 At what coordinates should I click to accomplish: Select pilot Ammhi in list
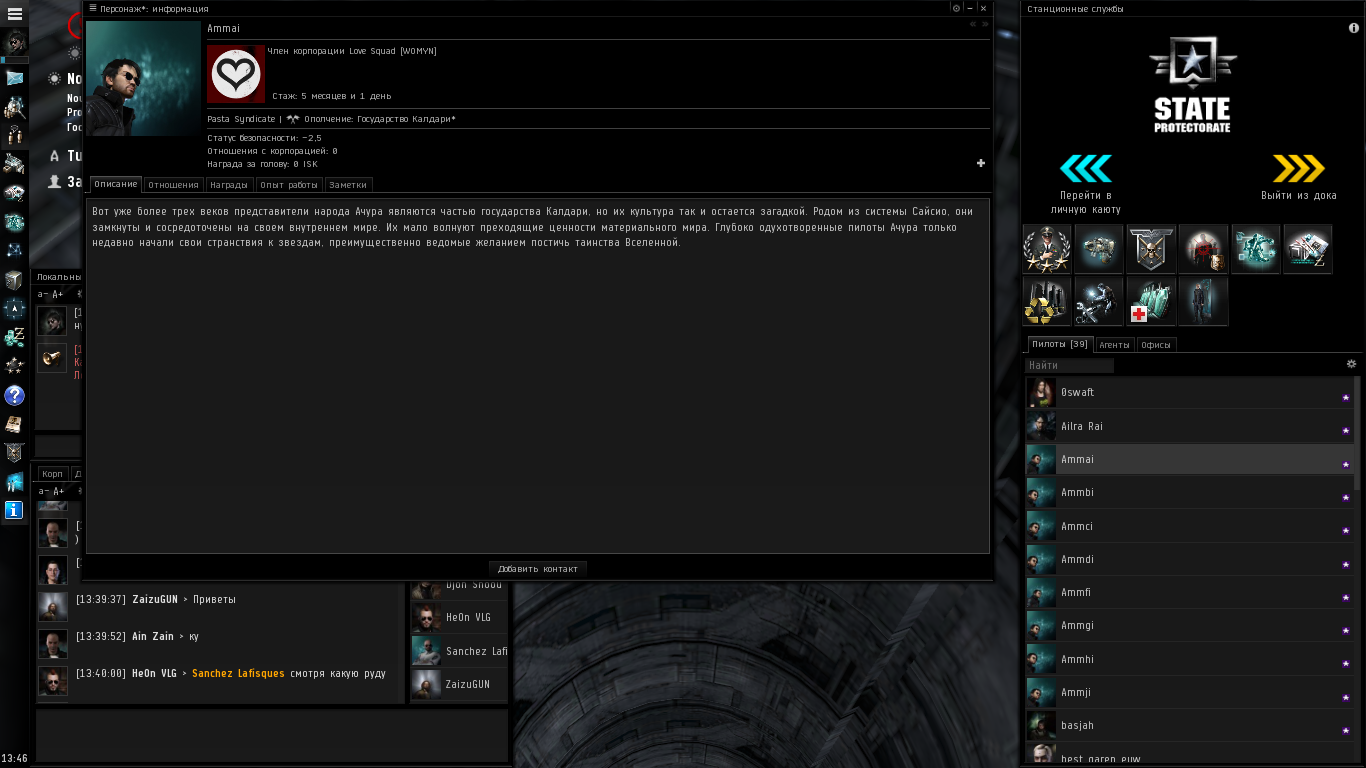click(1189, 659)
